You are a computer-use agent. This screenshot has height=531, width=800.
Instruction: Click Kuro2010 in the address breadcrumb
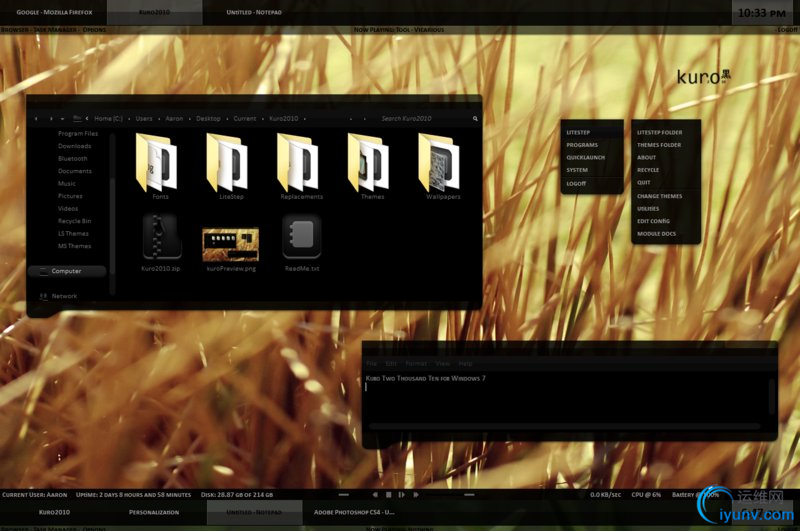pyautogui.click(x=284, y=118)
